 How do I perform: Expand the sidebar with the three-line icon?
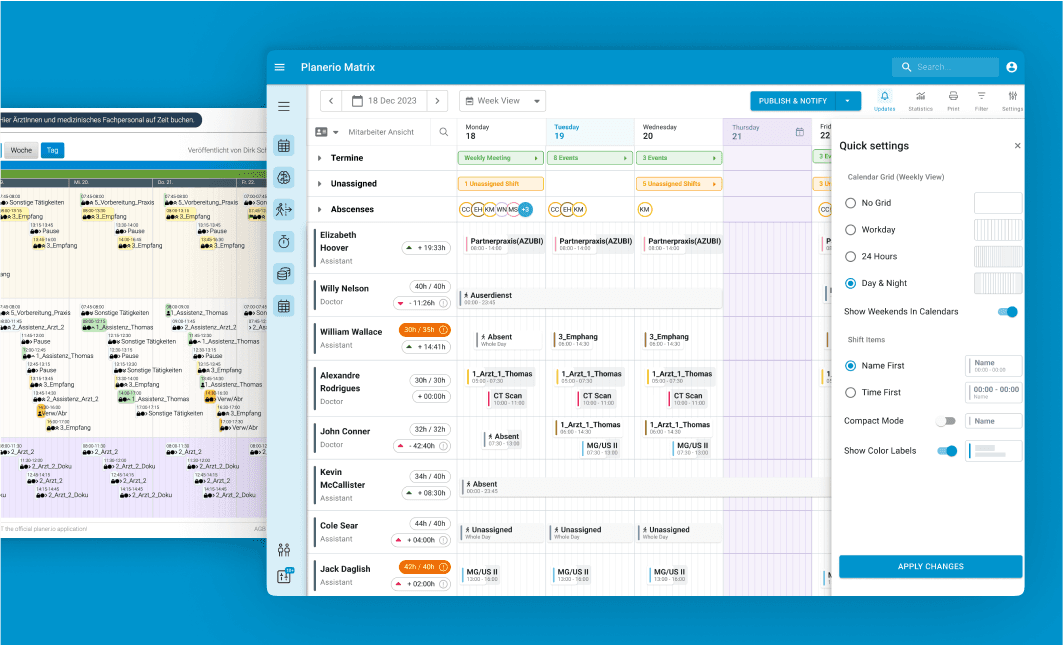(284, 106)
